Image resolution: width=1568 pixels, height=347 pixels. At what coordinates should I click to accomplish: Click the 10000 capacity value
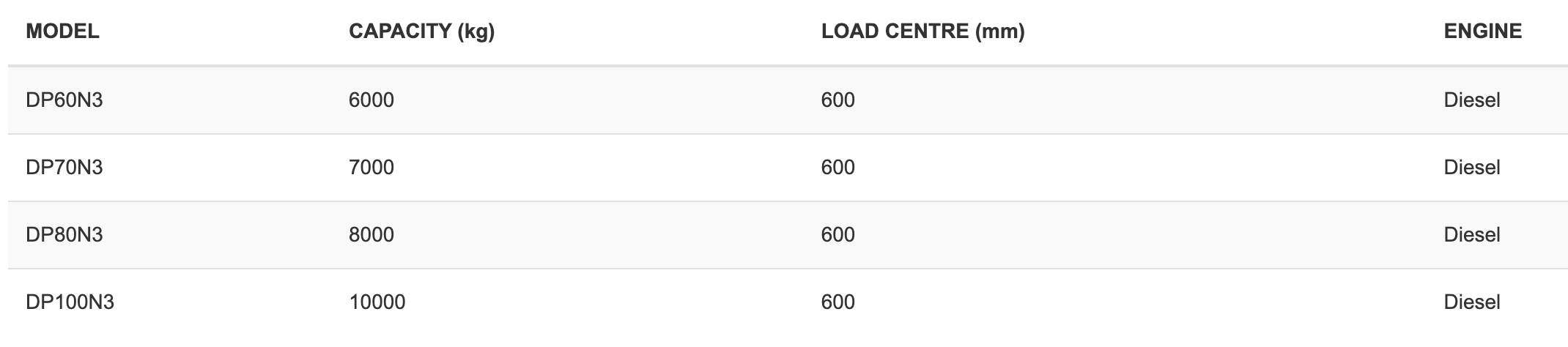click(x=377, y=302)
